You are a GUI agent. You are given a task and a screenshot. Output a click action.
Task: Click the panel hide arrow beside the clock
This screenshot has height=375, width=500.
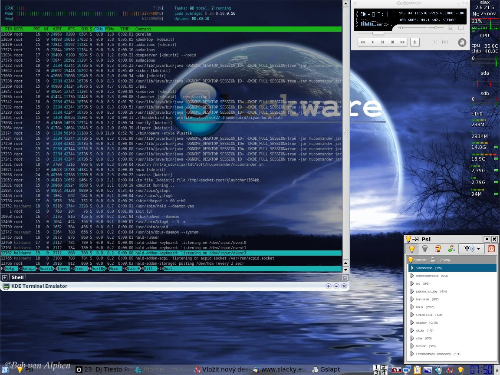tap(497, 370)
